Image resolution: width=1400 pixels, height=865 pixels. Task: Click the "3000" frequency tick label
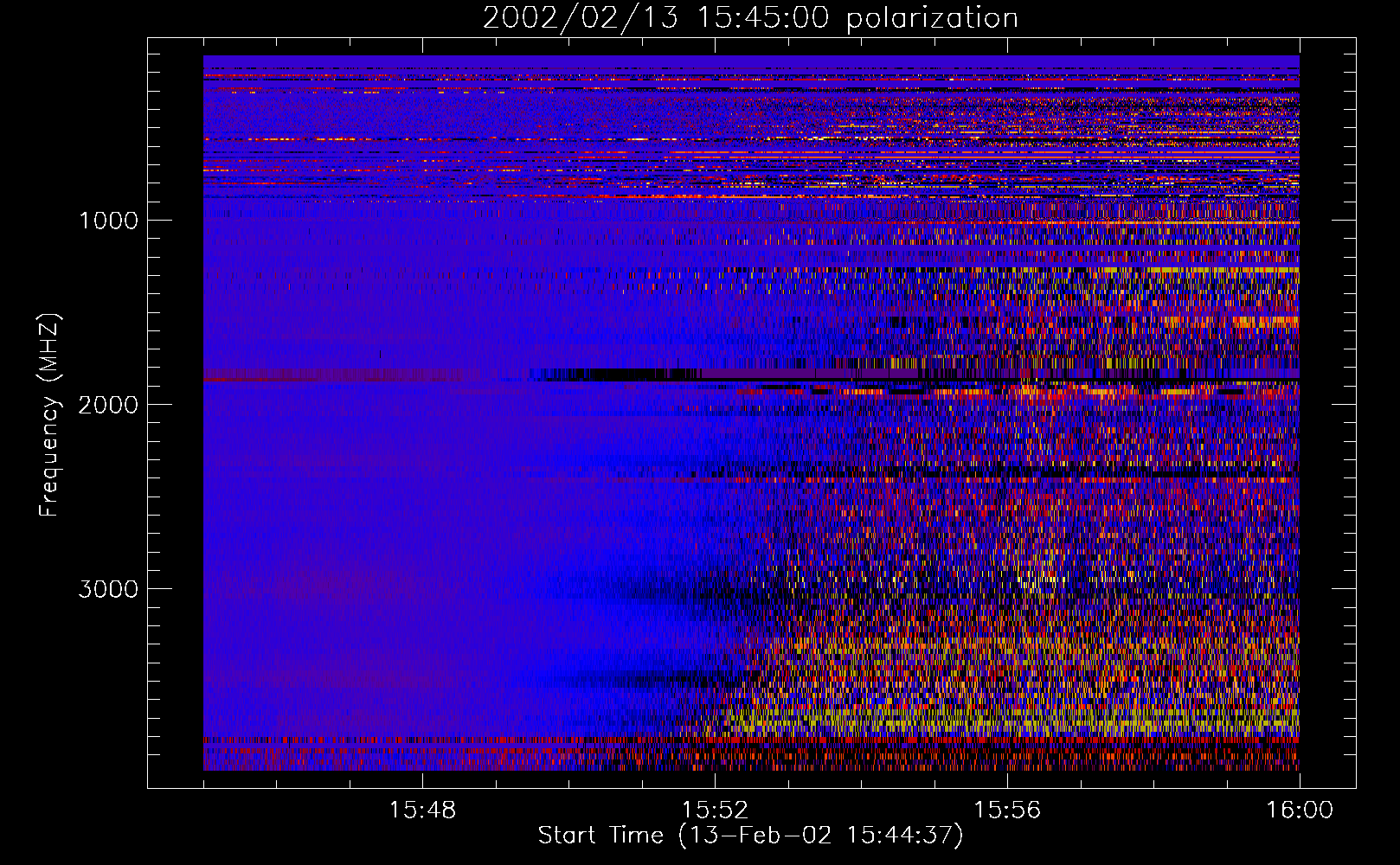tap(108, 589)
